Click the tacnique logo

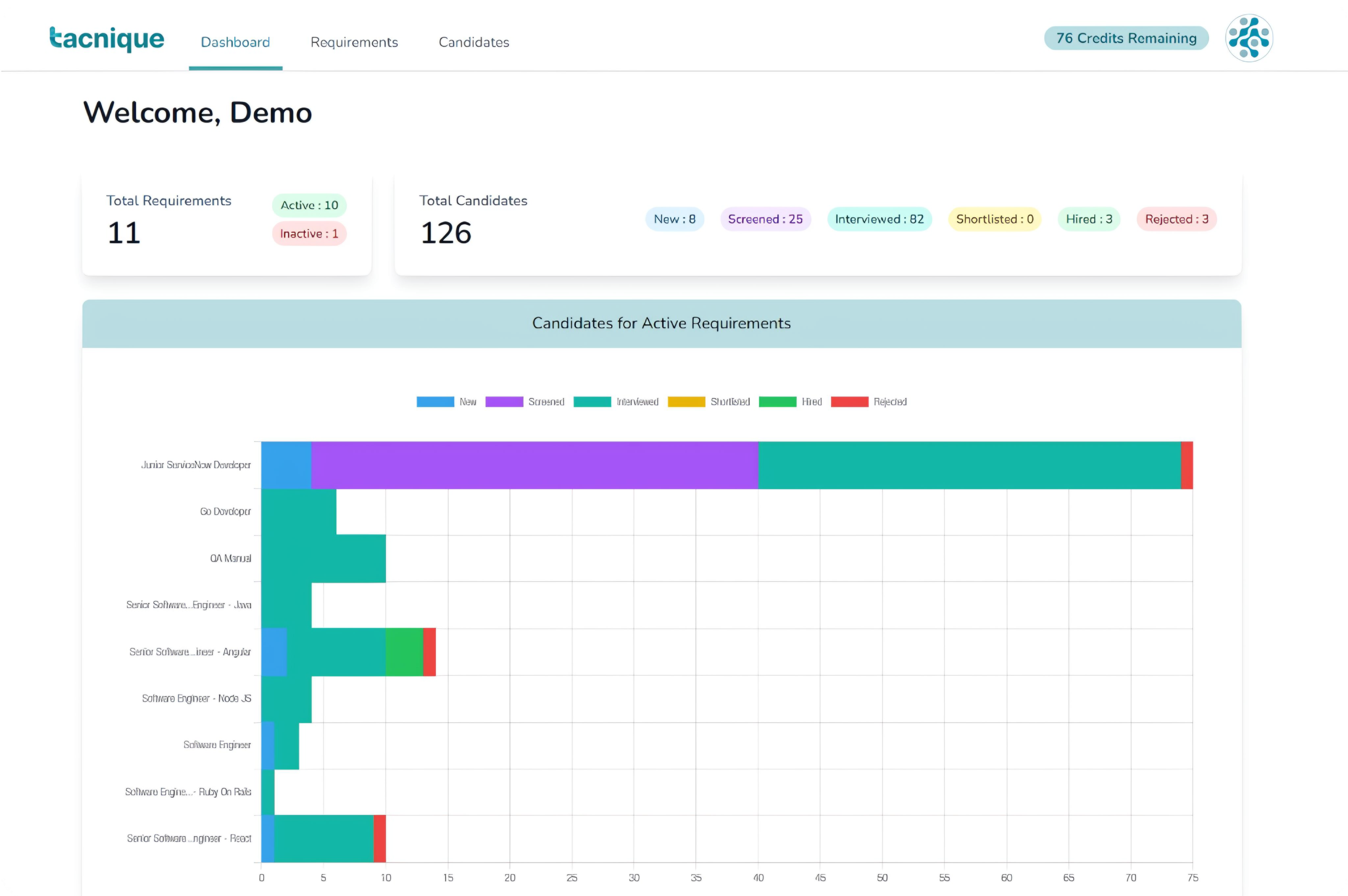point(107,39)
